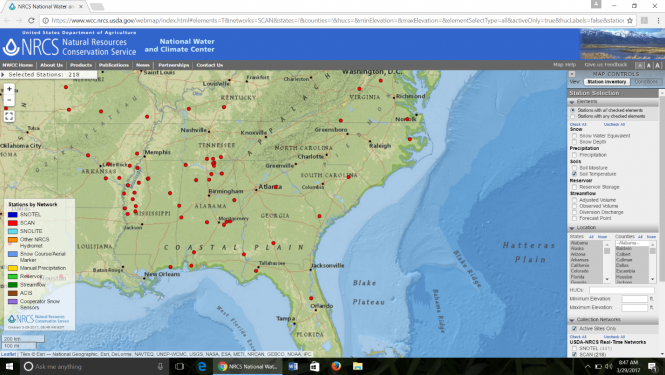The width and height of the screenshot is (665, 375).
Task: Click the station marker near Atlanta
Action: [276, 187]
